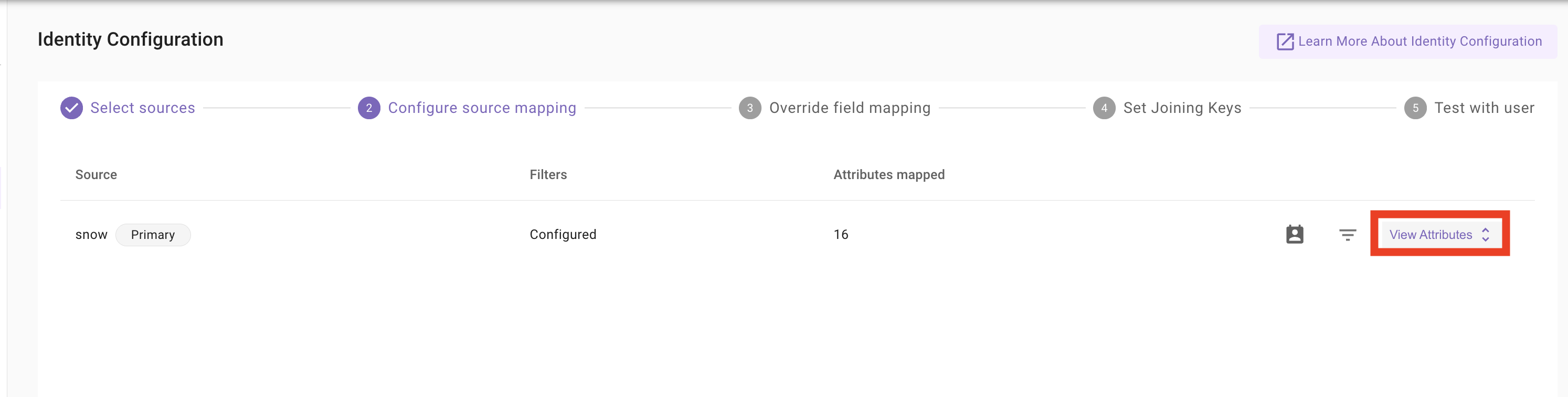Open the contact card icon for snow
The width and height of the screenshot is (1568, 397).
pos(1295,234)
